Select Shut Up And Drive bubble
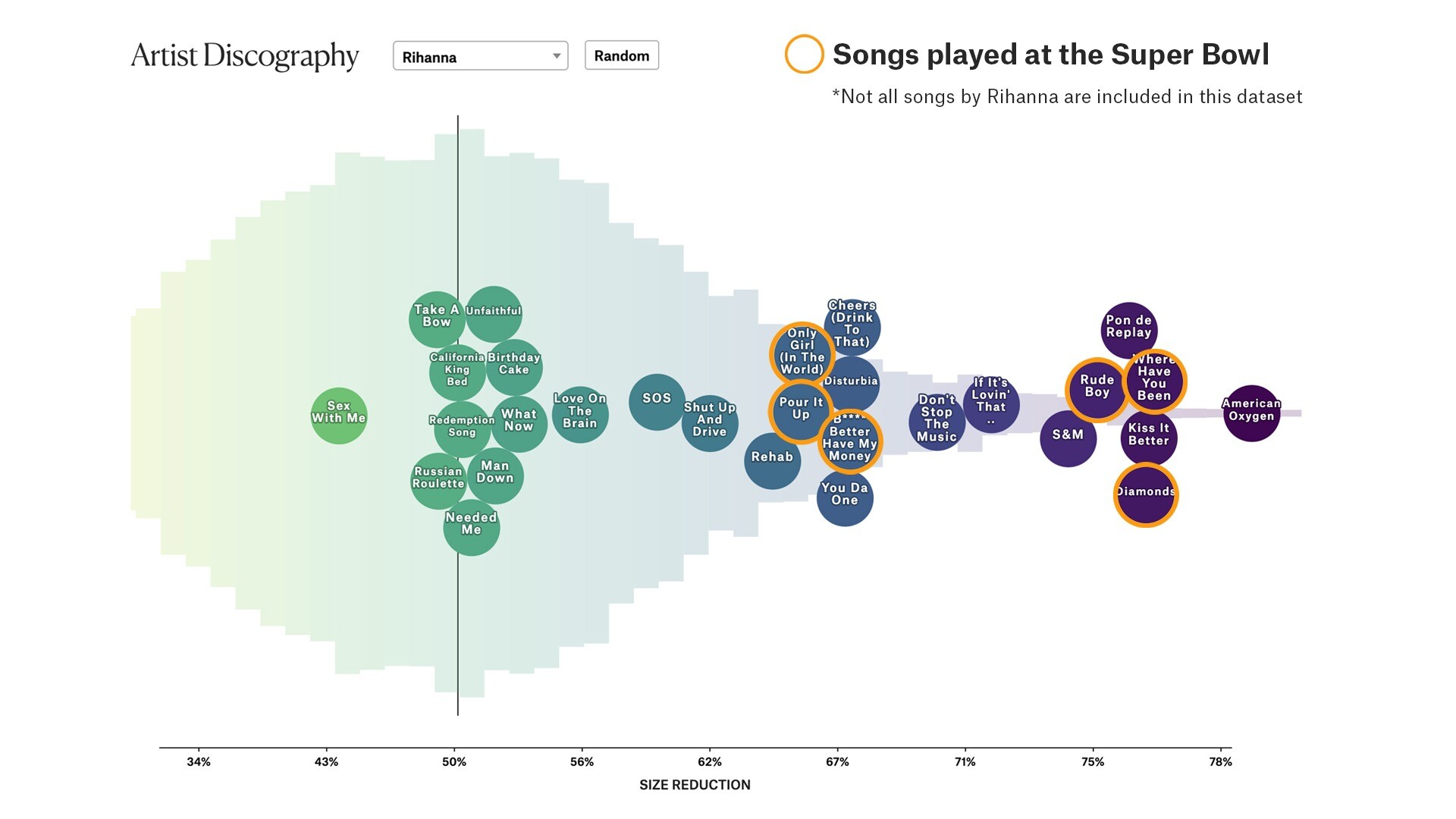Image resolution: width=1456 pixels, height=819 pixels. coord(709,422)
